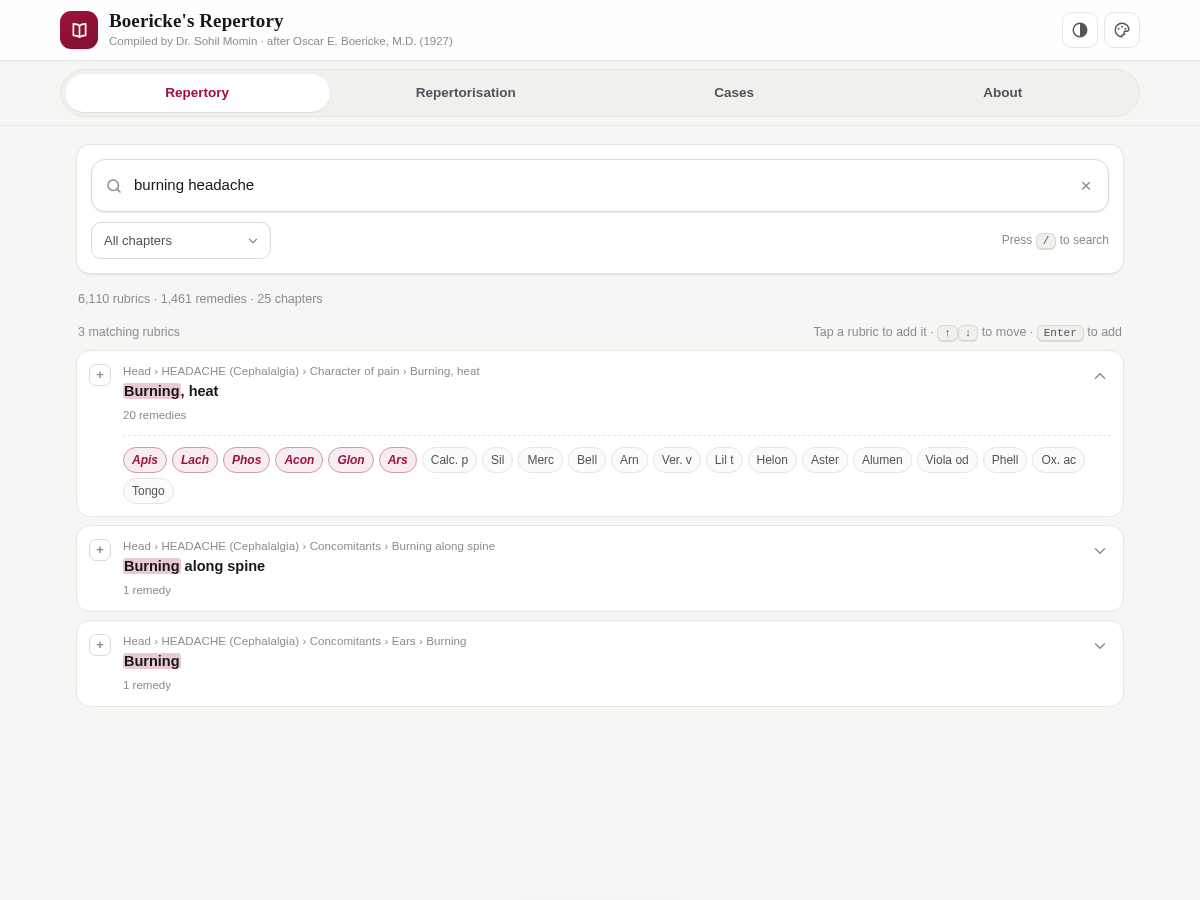Go to the Cases tab
The height and width of the screenshot is (900, 1200).
pos(734,93)
